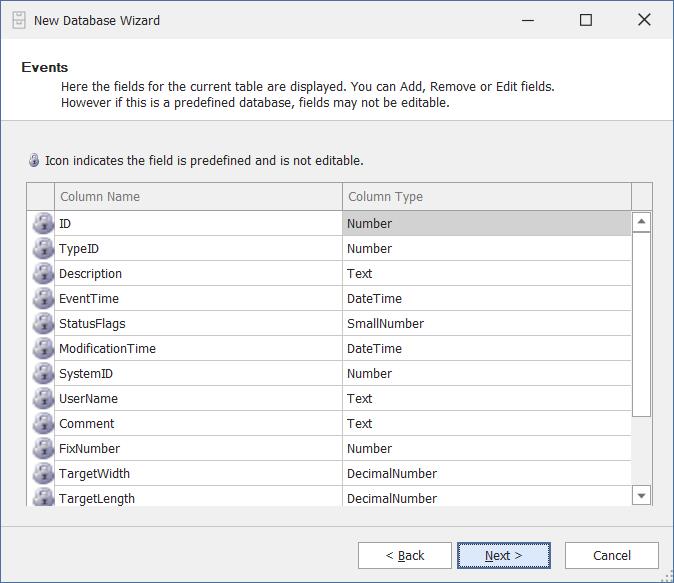Select the ModificationTime column name cell

[x=199, y=349]
